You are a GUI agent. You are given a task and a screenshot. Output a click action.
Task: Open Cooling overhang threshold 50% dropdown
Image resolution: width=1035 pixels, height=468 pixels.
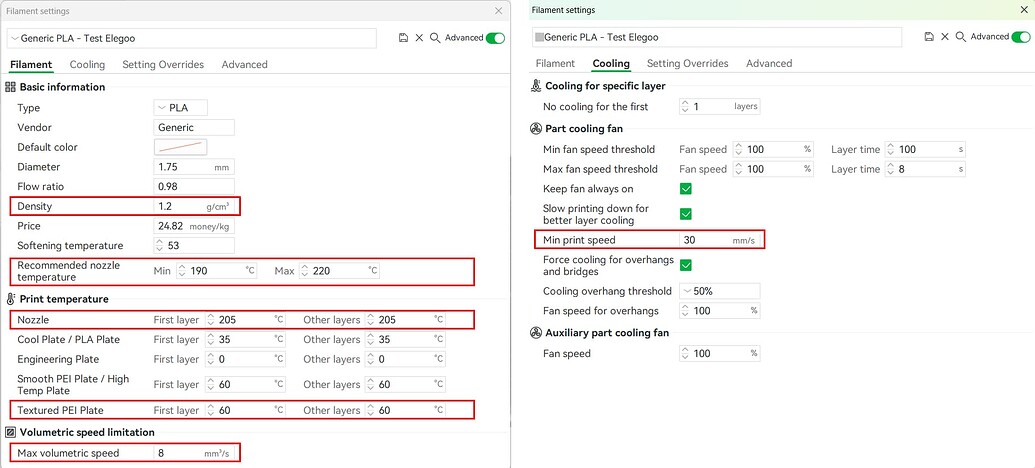[719, 291]
